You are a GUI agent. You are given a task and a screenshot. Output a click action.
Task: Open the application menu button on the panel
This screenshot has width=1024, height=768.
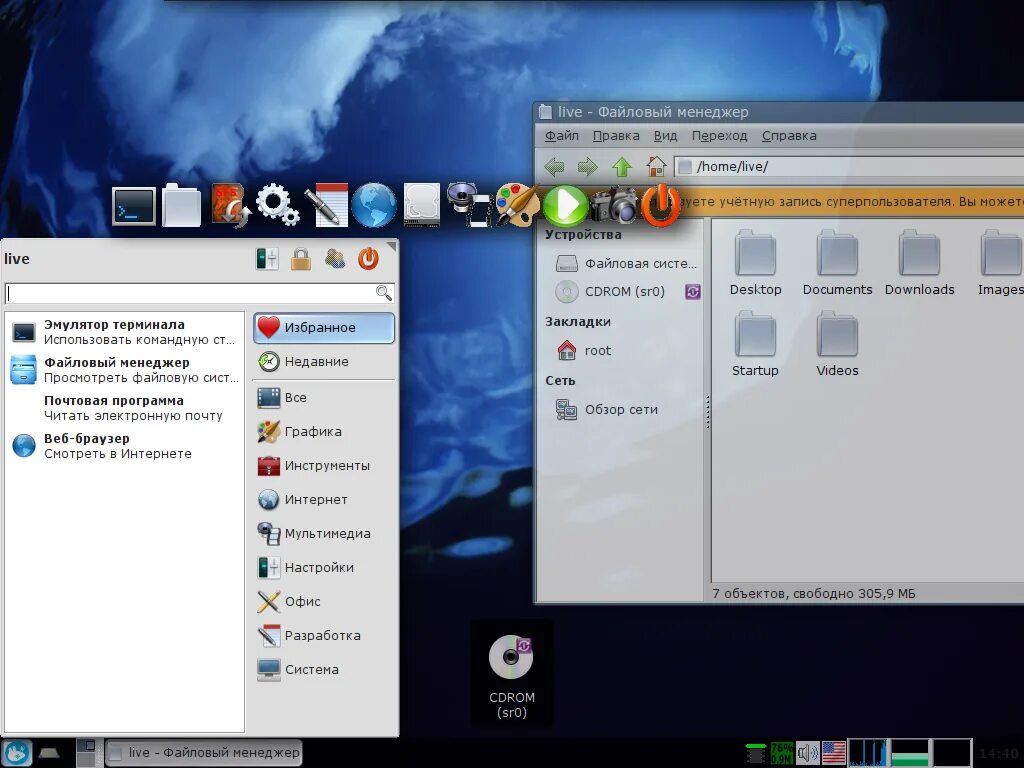tap(17, 754)
